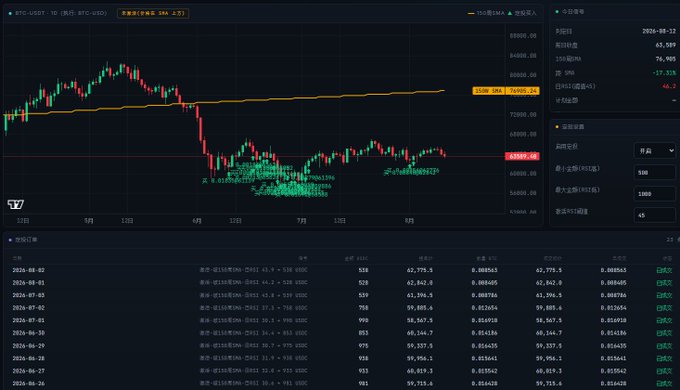Click the 72000.00 price axis label

(x=523, y=114)
